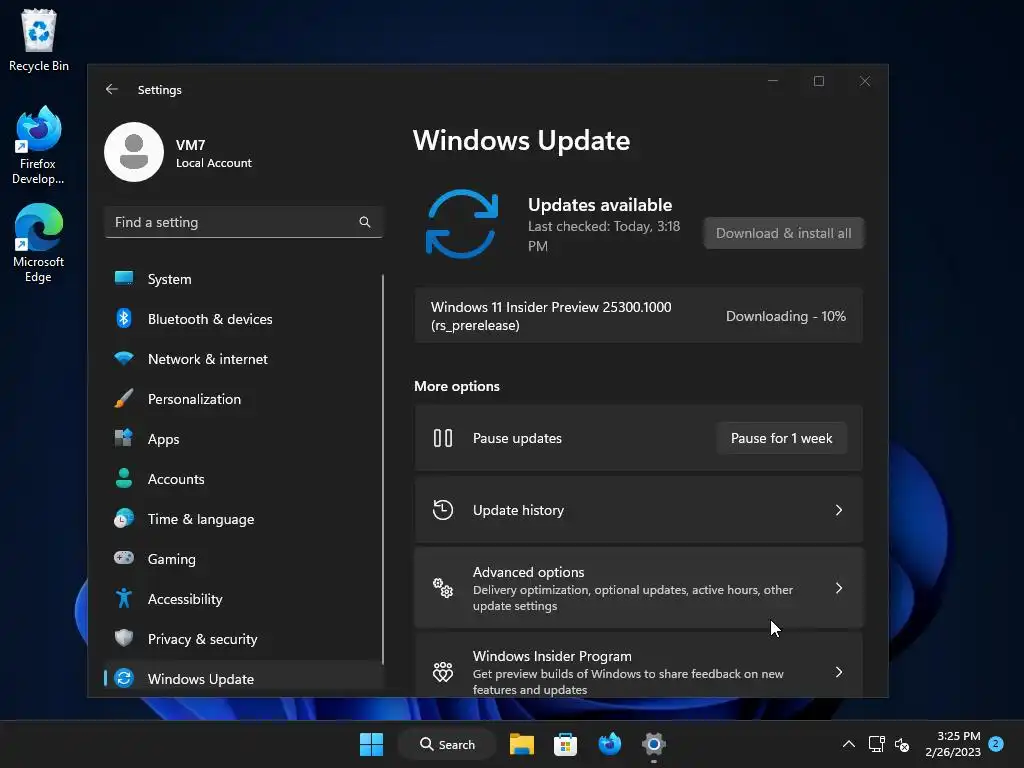The height and width of the screenshot is (768, 1024).
Task: Select Time & language in sidebar
Action: 243,519
